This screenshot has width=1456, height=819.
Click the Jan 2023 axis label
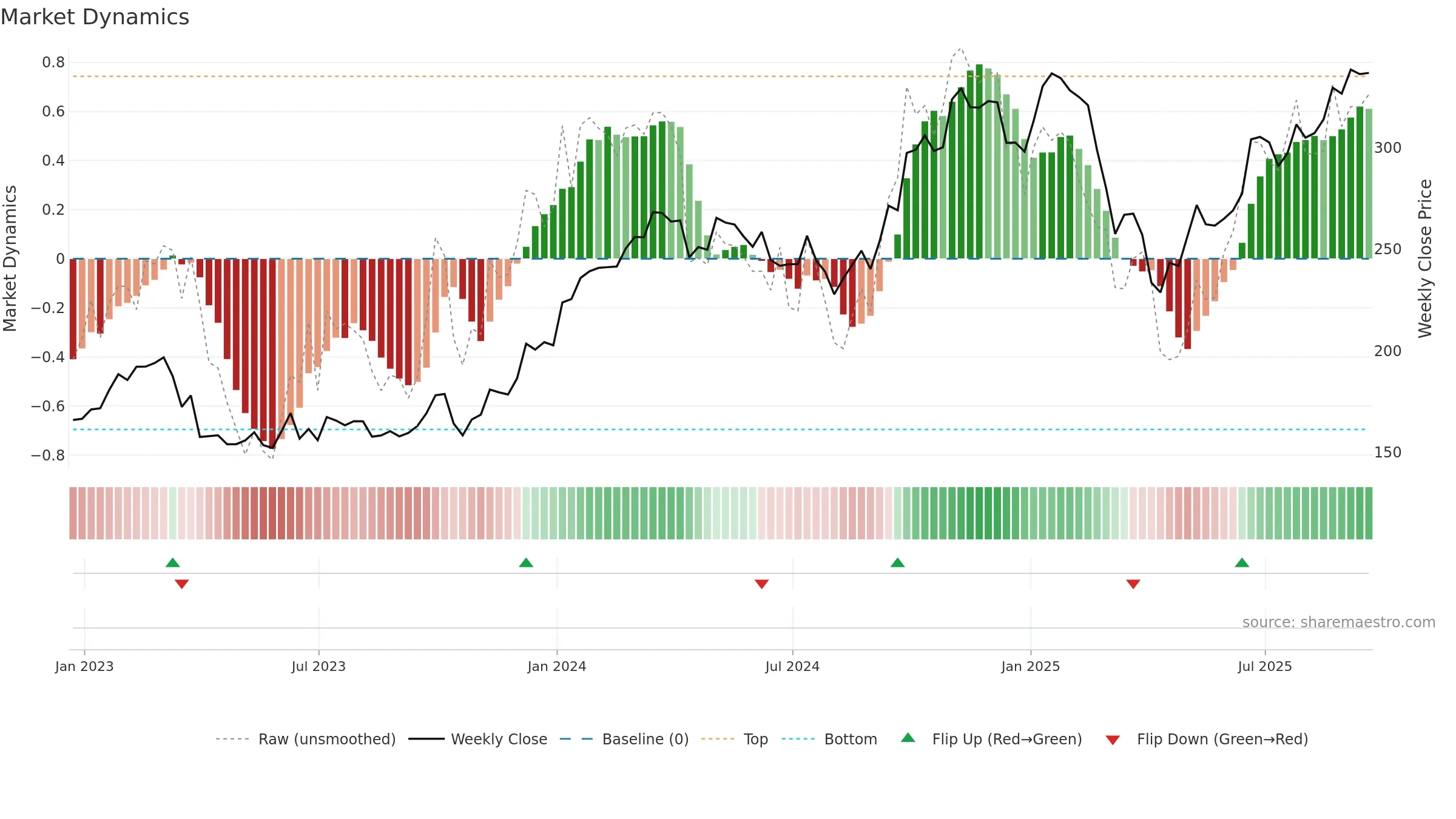click(84, 666)
